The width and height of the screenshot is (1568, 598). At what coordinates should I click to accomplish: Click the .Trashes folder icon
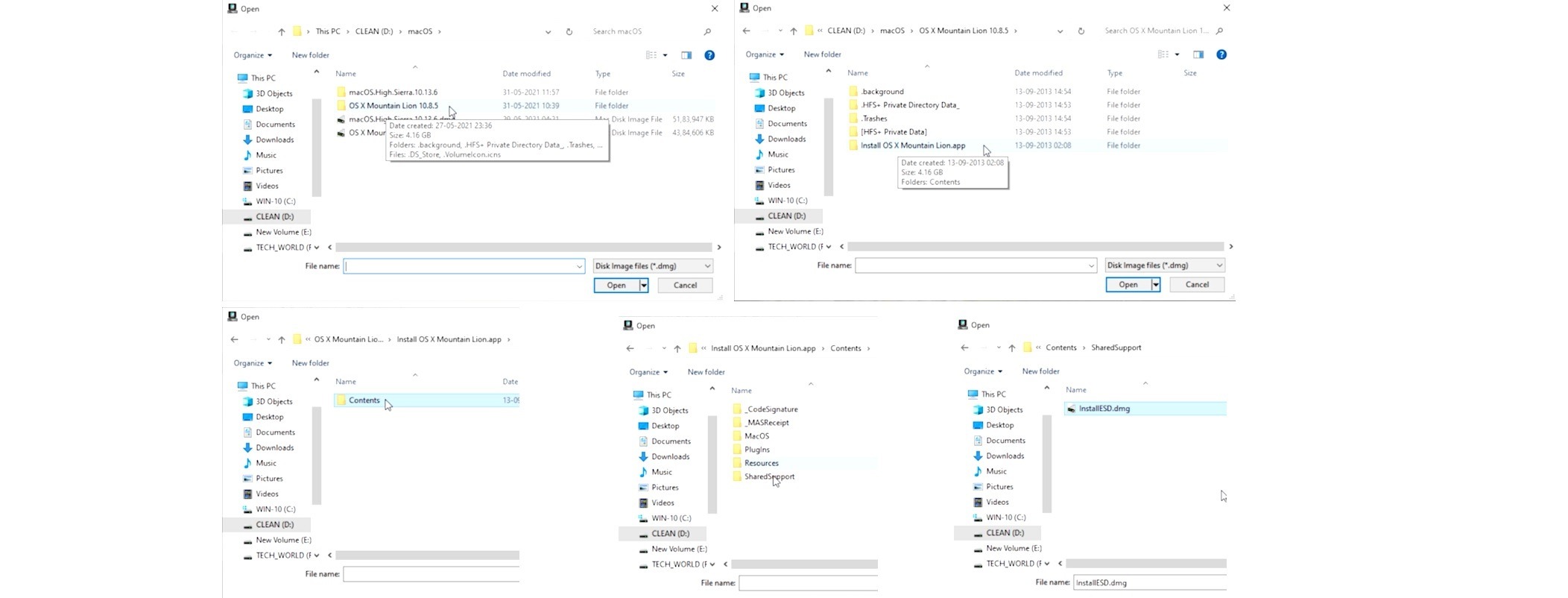pos(853,119)
